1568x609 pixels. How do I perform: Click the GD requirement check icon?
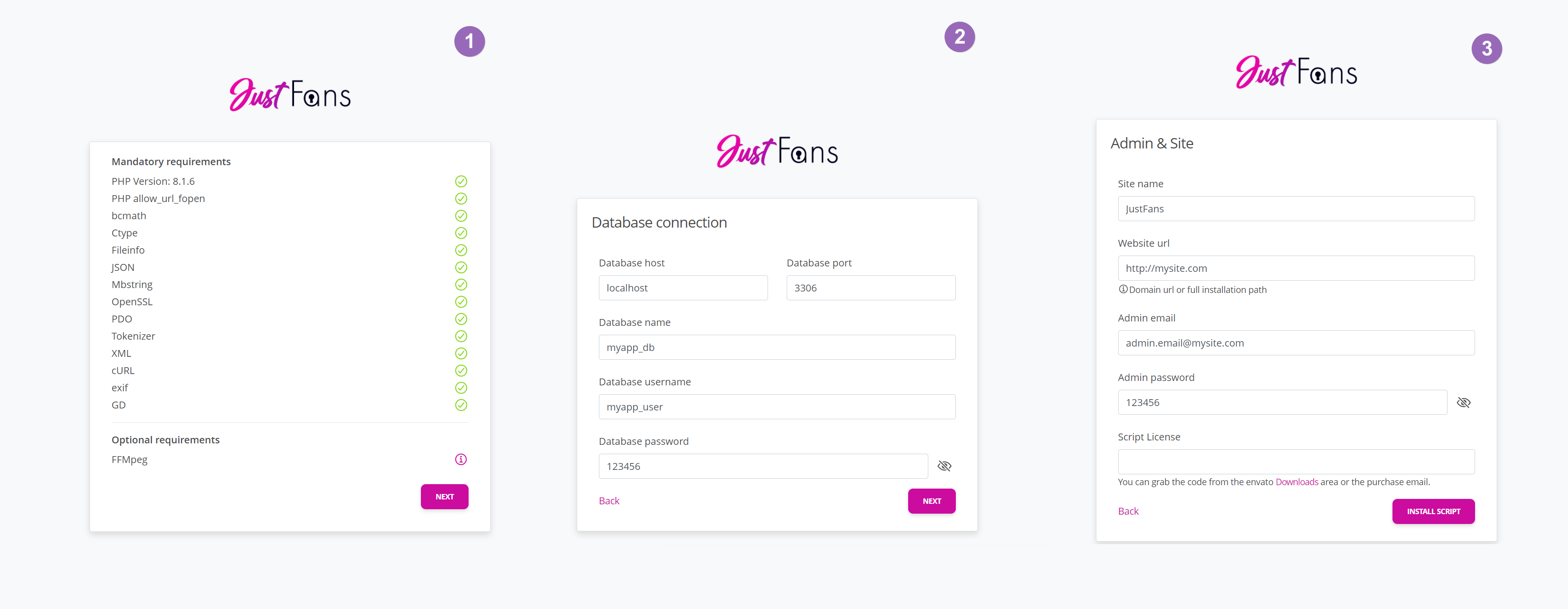click(461, 405)
